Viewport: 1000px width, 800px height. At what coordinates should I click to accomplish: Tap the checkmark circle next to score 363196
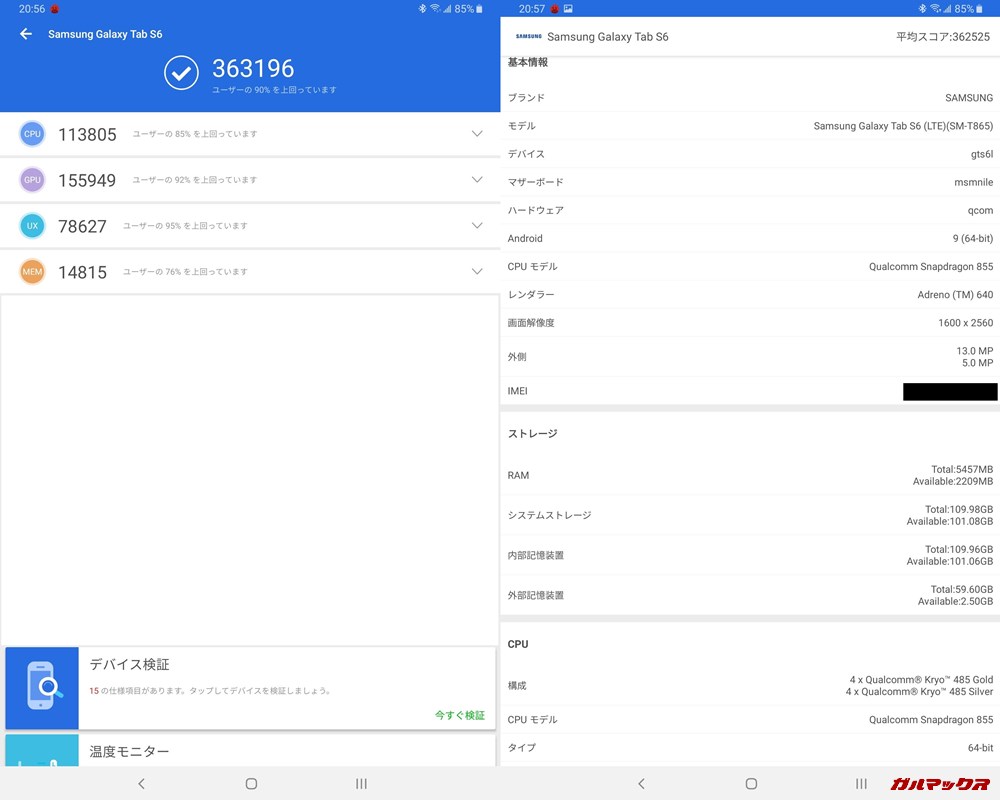181,70
